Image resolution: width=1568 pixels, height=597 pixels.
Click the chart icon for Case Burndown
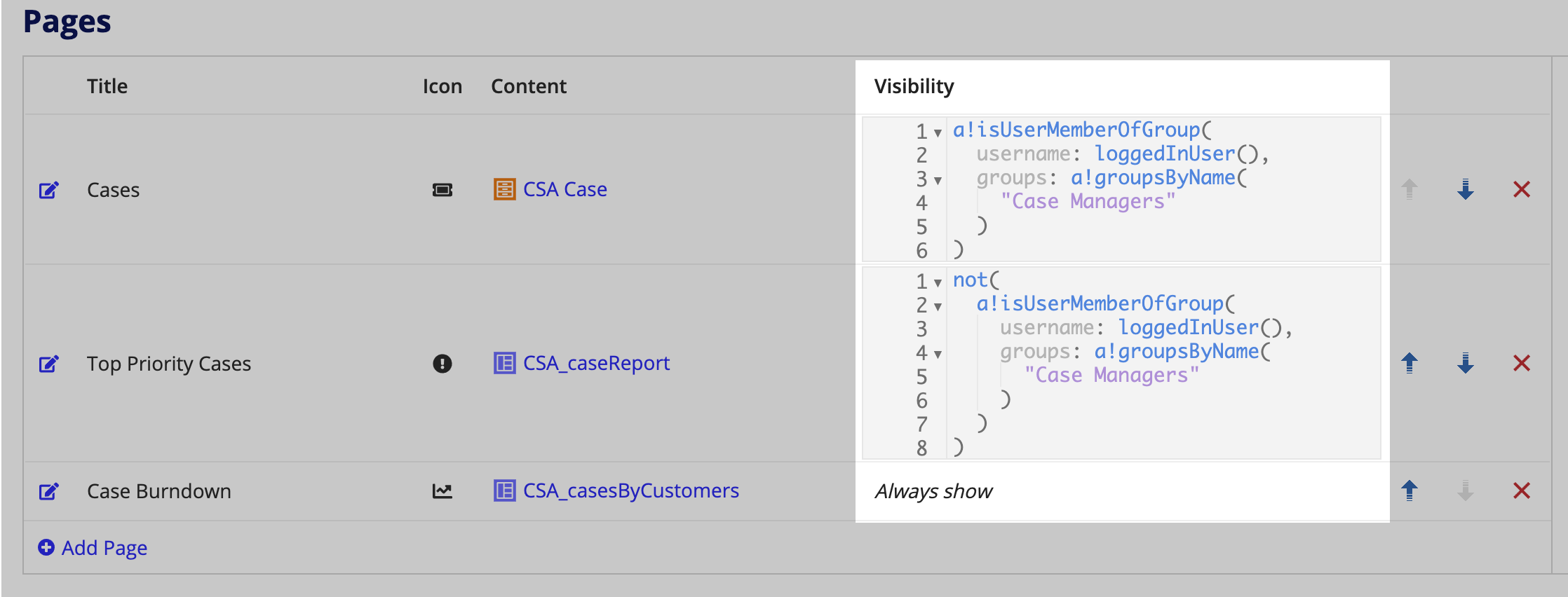click(x=442, y=491)
